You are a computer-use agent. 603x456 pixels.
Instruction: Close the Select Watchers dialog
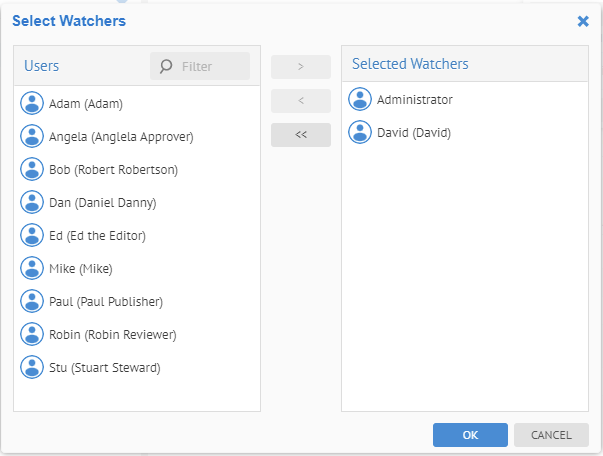[583, 21]
